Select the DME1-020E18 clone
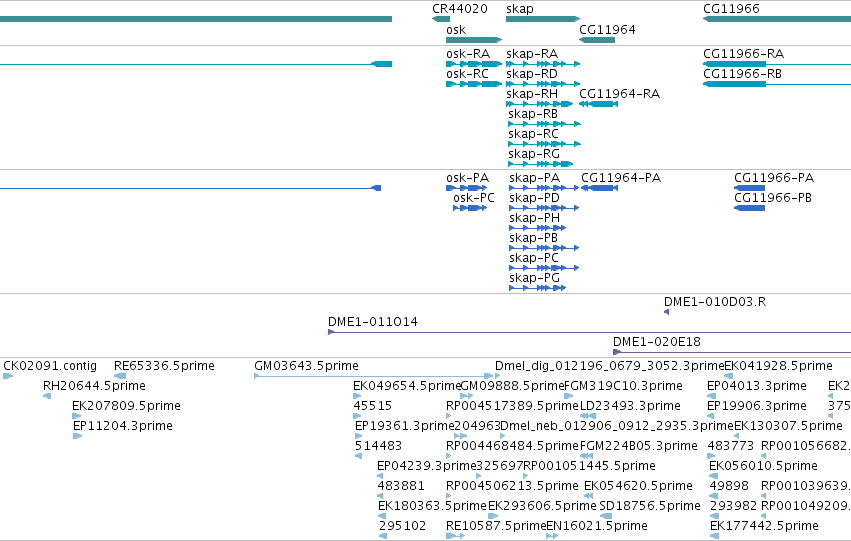 [732, 352]
